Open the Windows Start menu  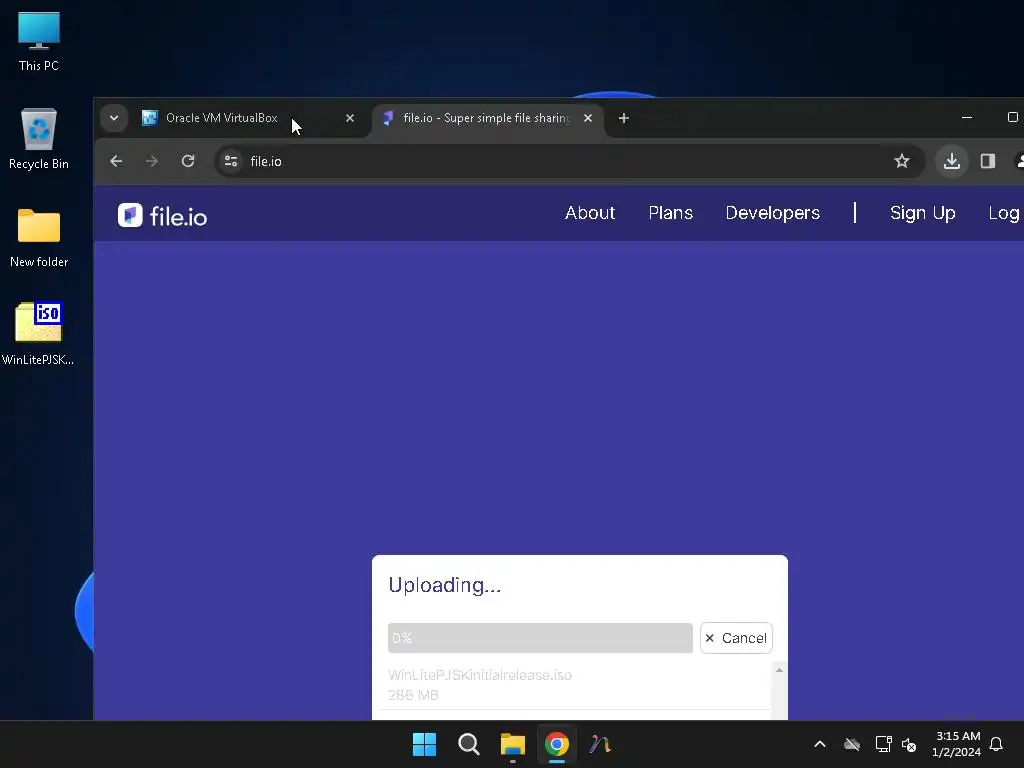tap(424, 744)
